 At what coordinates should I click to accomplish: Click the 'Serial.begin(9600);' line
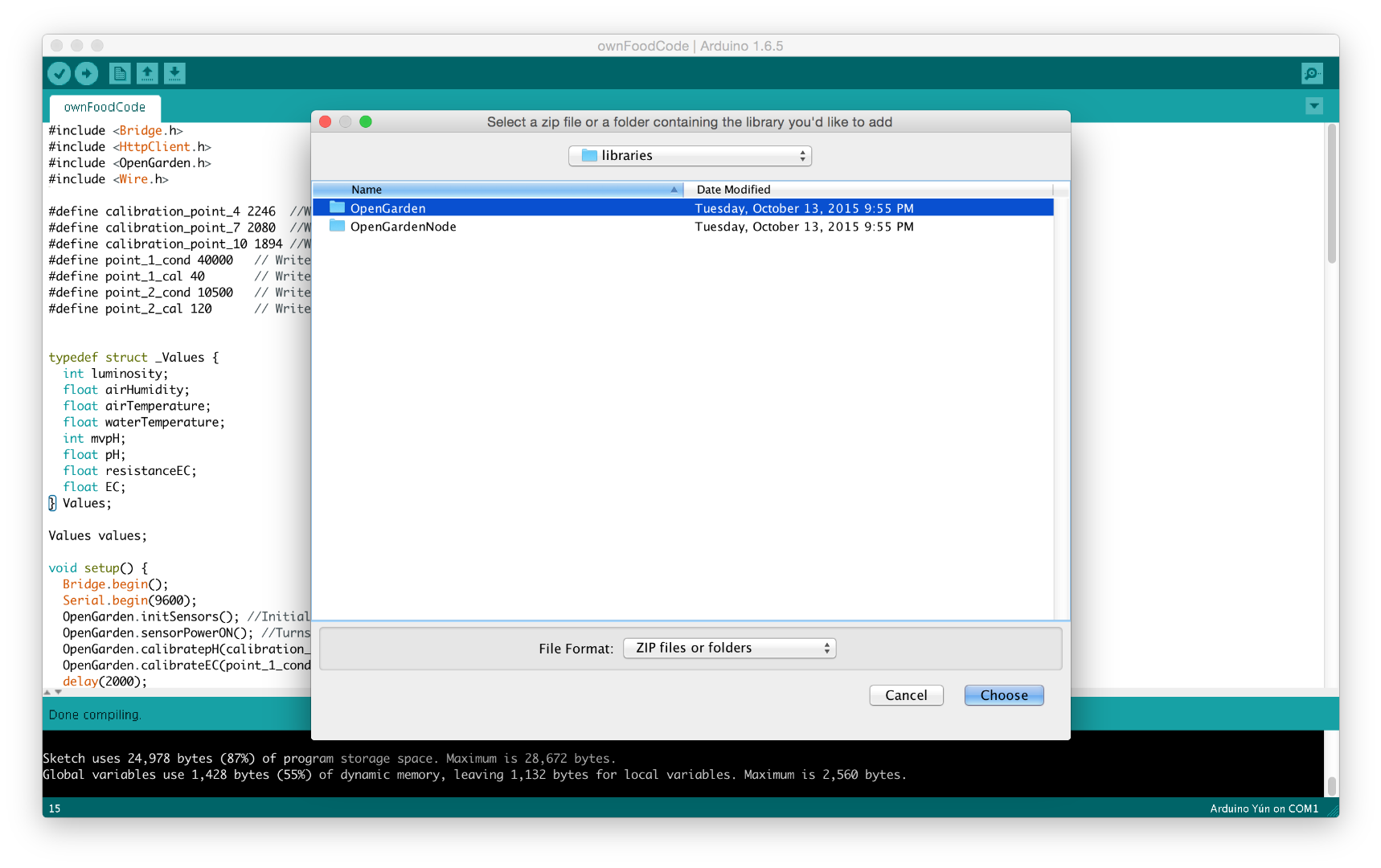(x=129, y=600)
